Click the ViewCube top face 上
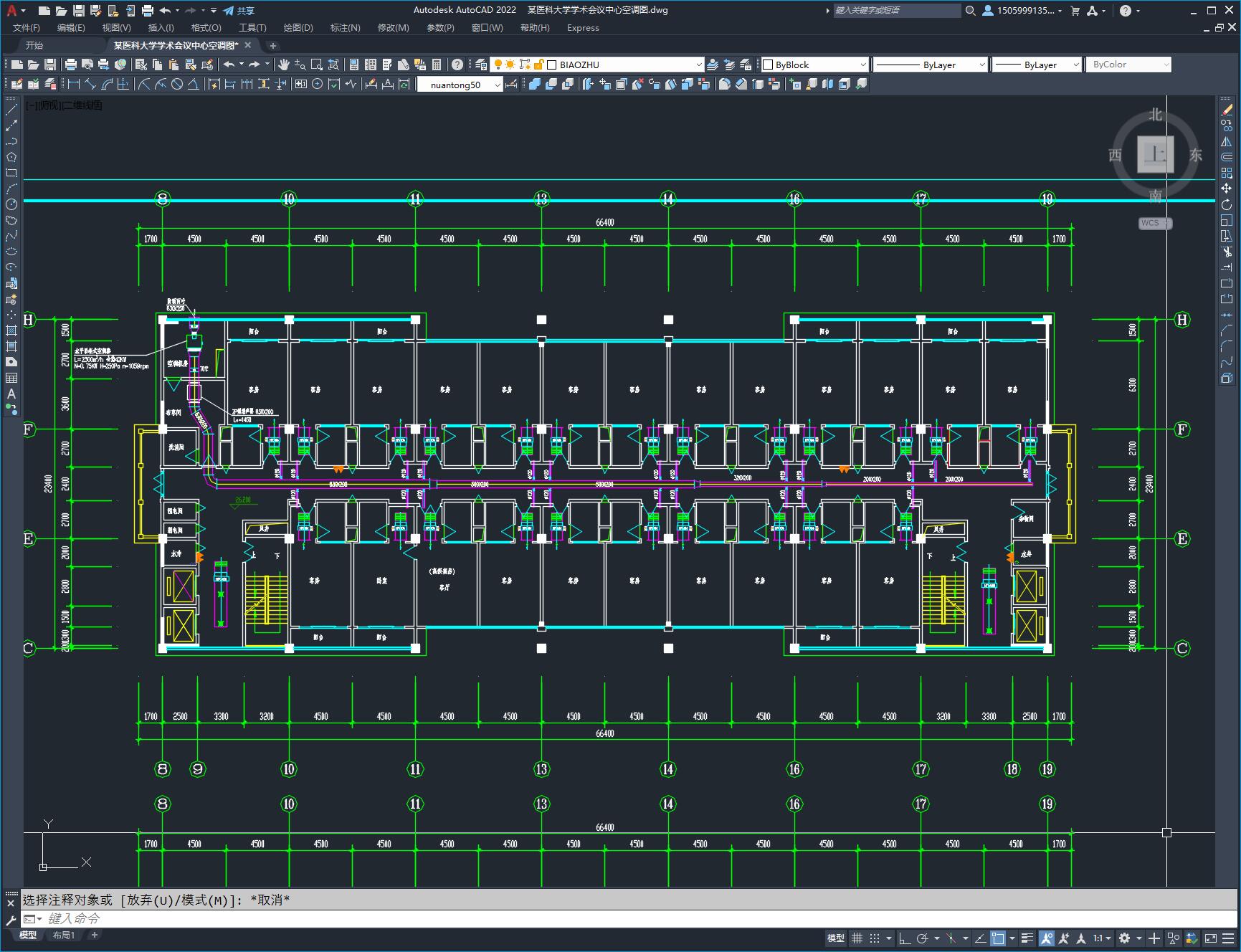 pyautogui.click(x=1155, y=154)
